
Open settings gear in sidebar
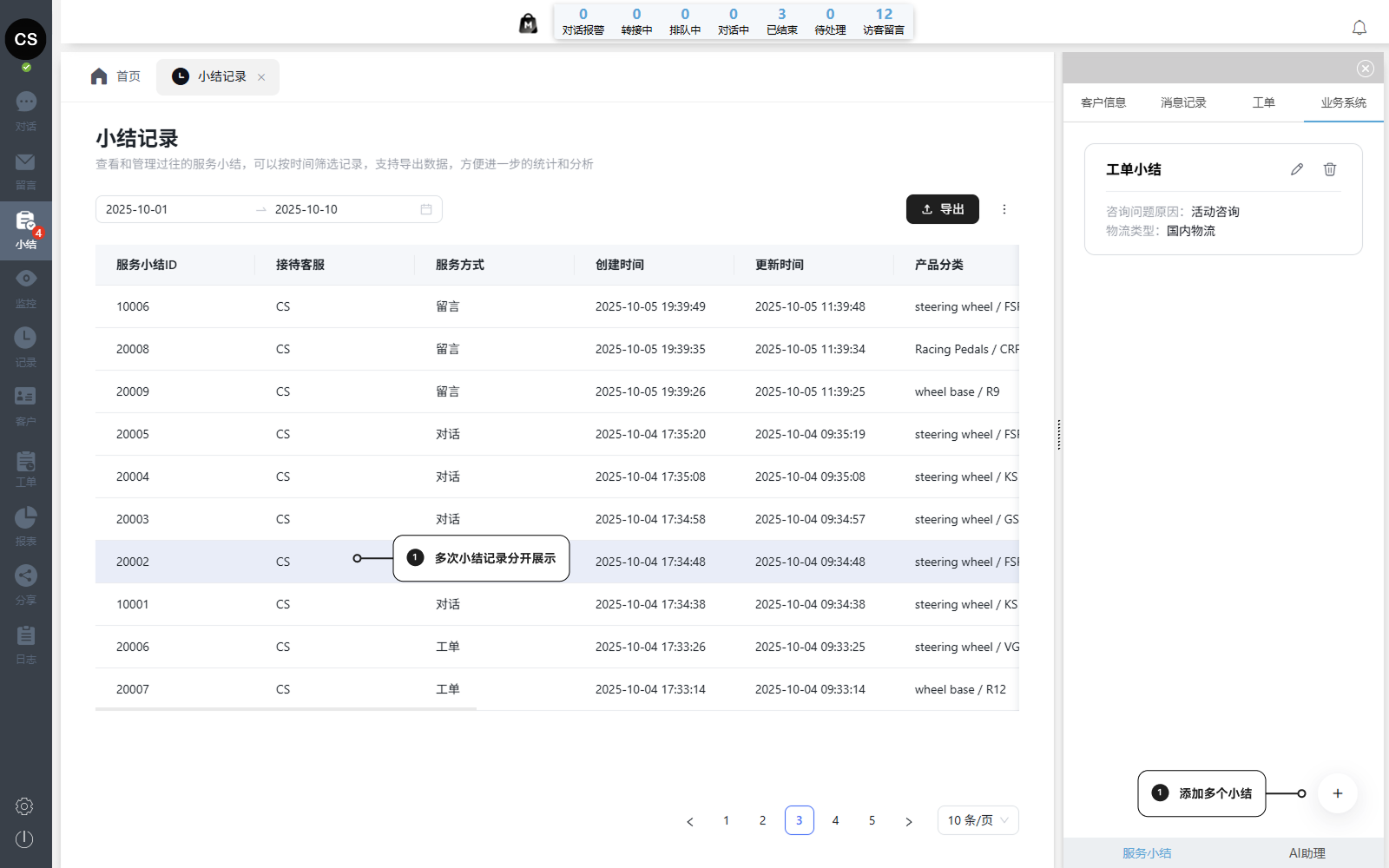point(24,806)
